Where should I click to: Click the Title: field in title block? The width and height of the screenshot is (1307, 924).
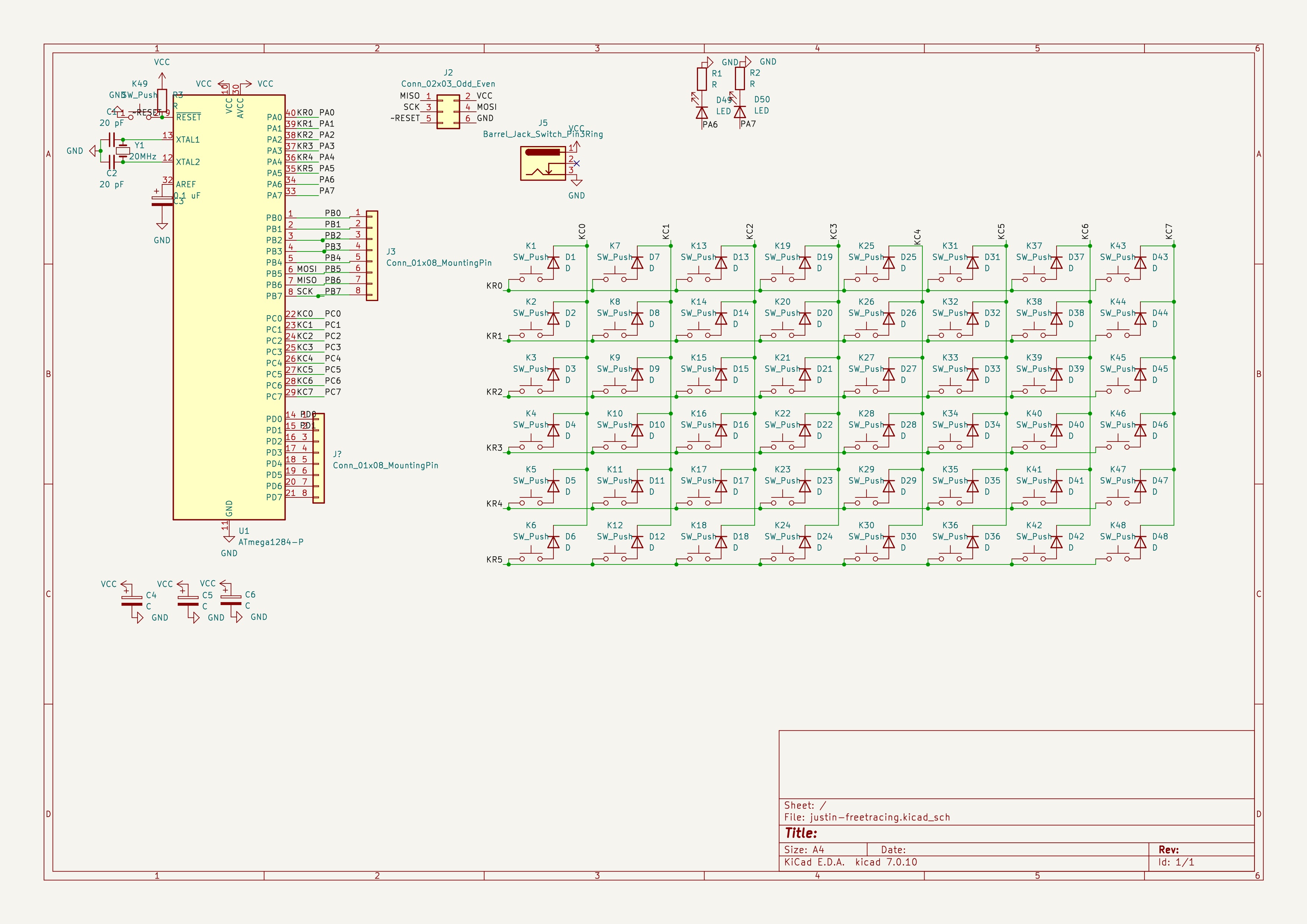(801, 833)
